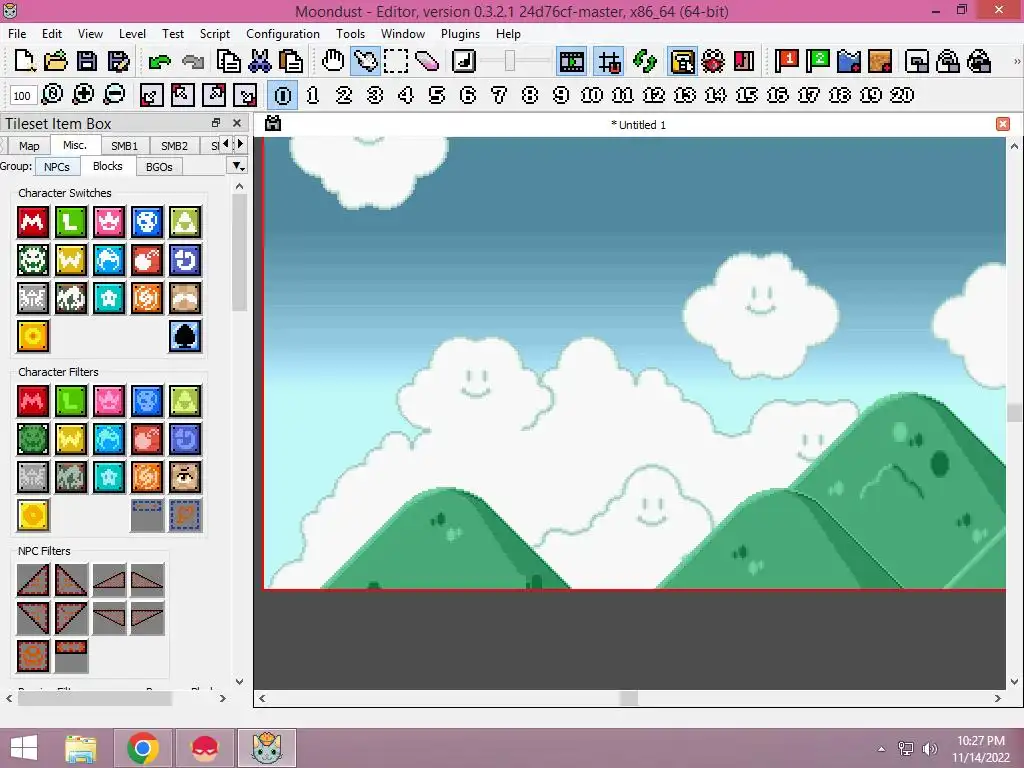
Task: Go to top-right corner of section
Action: (x=214, y=95)
